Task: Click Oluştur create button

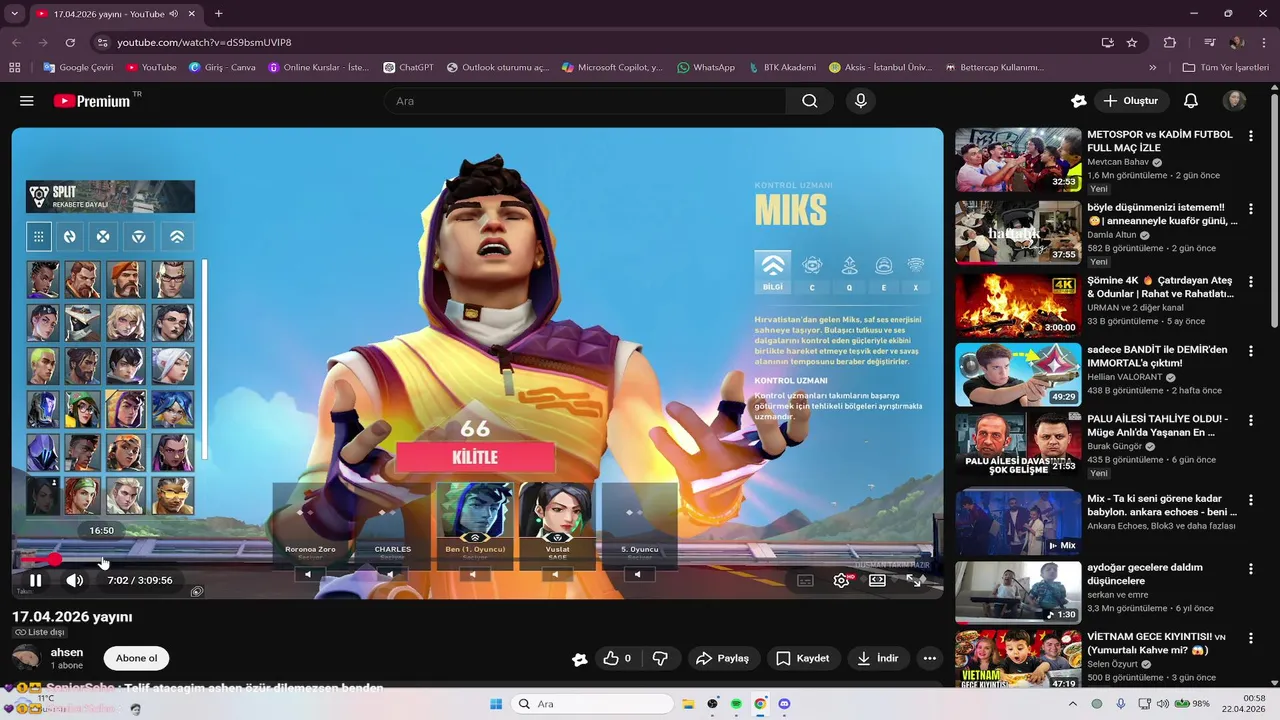Action: 1130,101
